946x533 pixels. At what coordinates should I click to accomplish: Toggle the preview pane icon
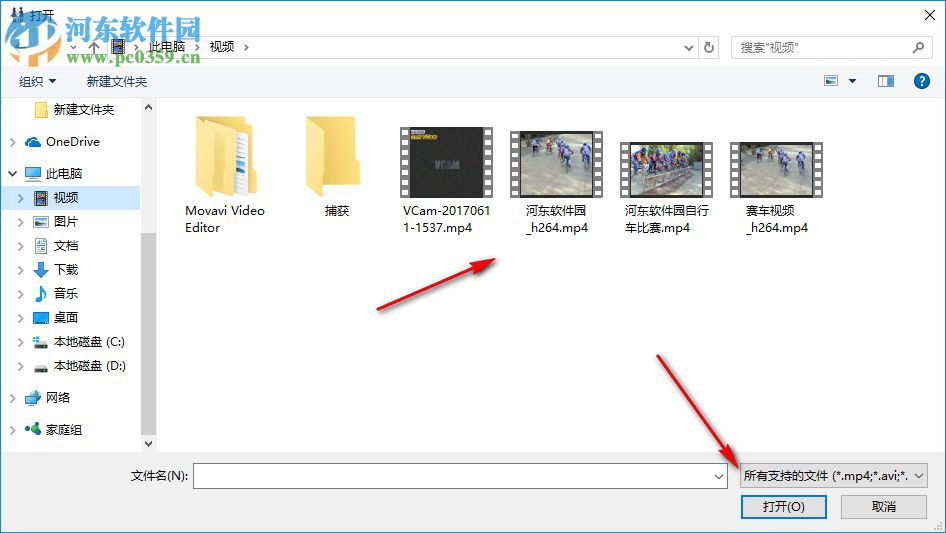coord(885,81)
